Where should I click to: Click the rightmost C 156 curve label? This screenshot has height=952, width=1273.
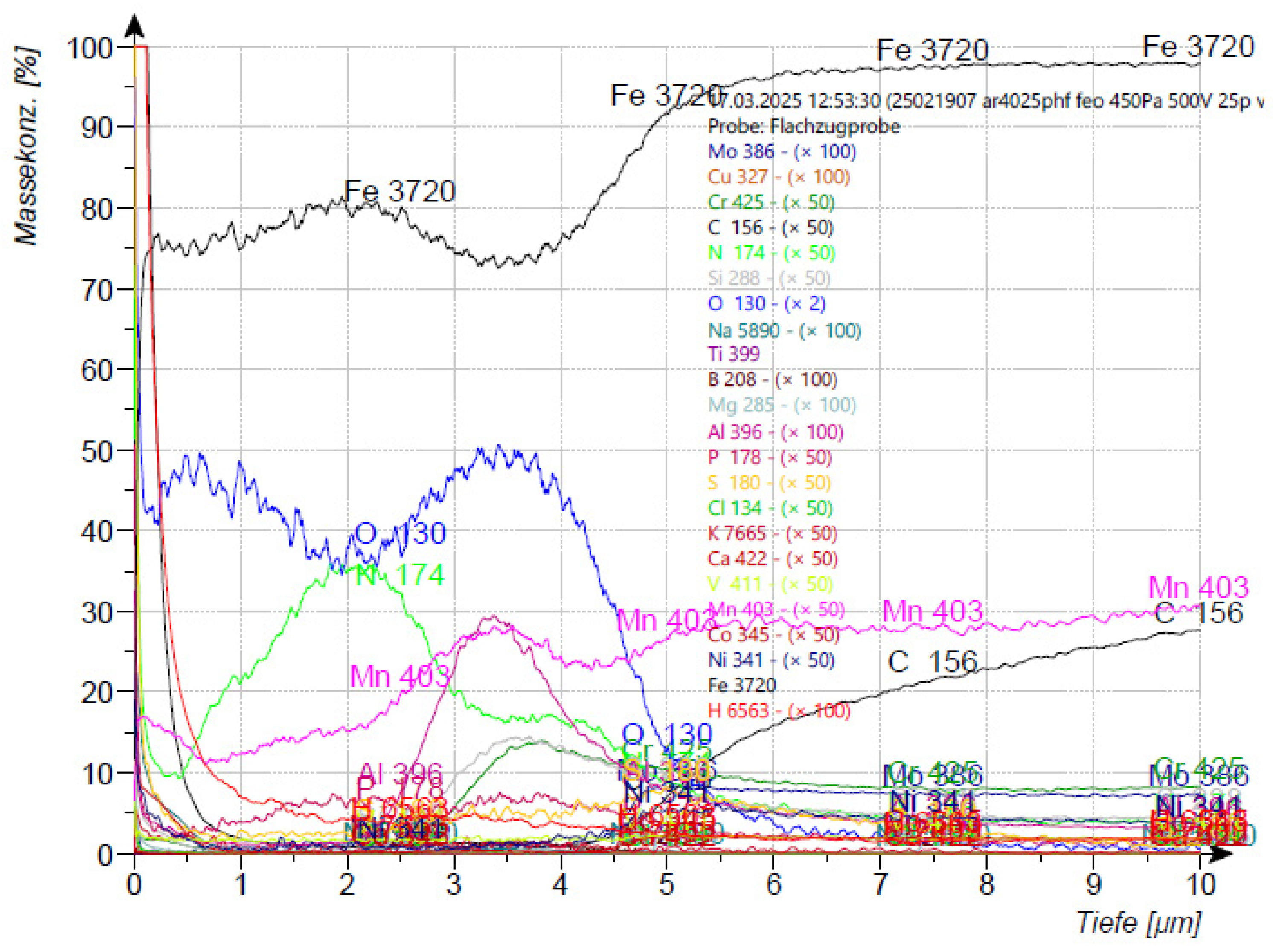pyautogui.click(x=1198, y=613)
